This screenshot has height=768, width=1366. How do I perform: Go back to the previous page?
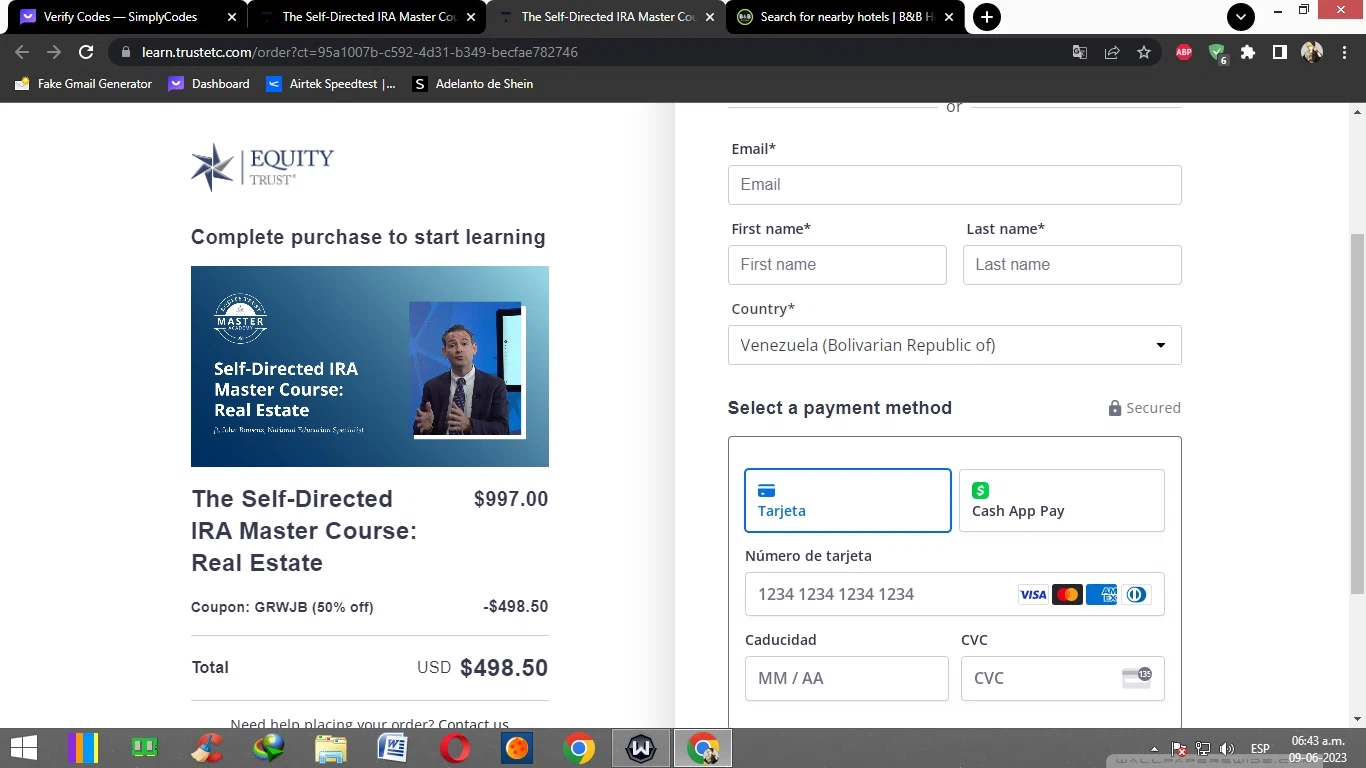[22, 52]
